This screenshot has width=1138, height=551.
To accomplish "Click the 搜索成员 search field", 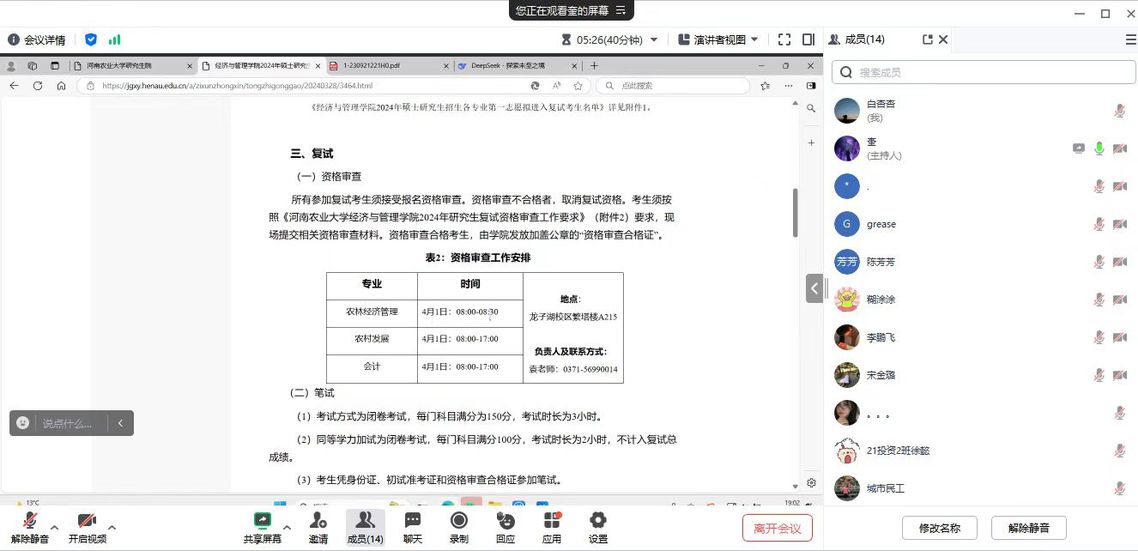I will (x=984, y=72).
